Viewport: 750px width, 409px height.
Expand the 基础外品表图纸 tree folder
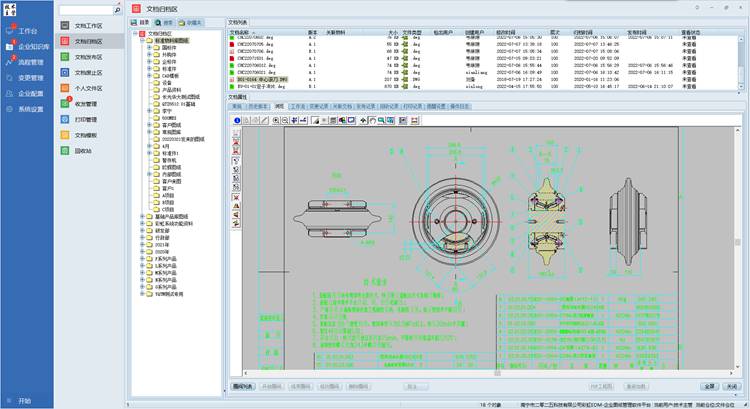[x=141, y=218]
